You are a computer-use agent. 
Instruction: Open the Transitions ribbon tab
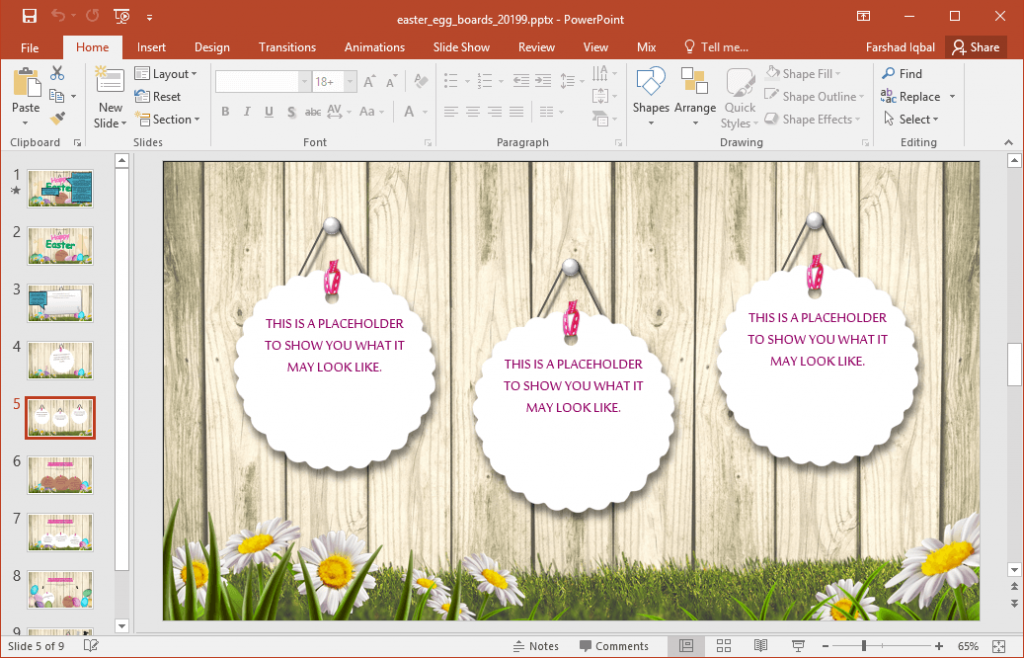[x=287, y=47]
